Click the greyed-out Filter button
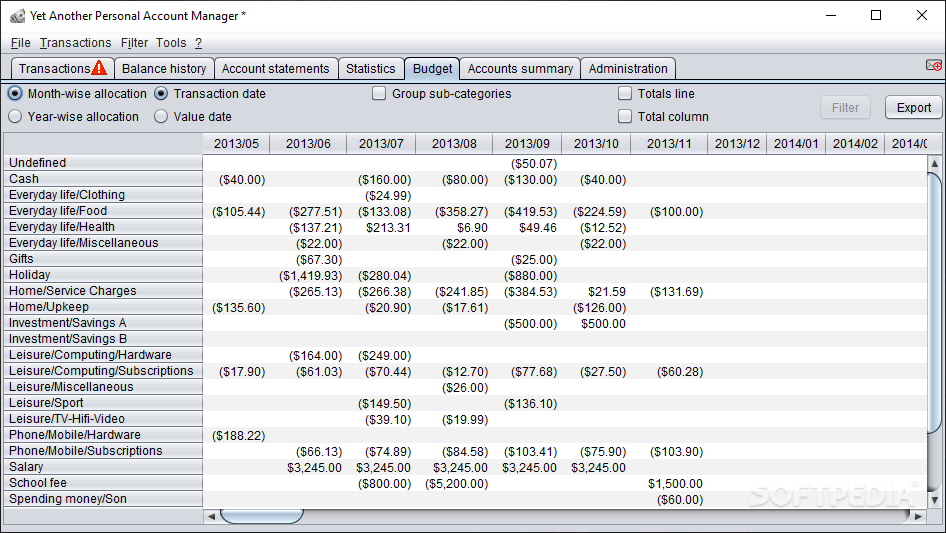 (845, 107)
